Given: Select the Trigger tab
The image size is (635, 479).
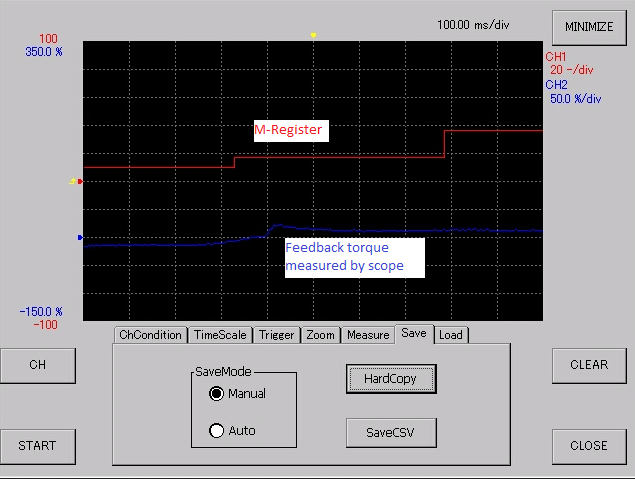Looking at the screenshot, I should (x=277, y=335).
